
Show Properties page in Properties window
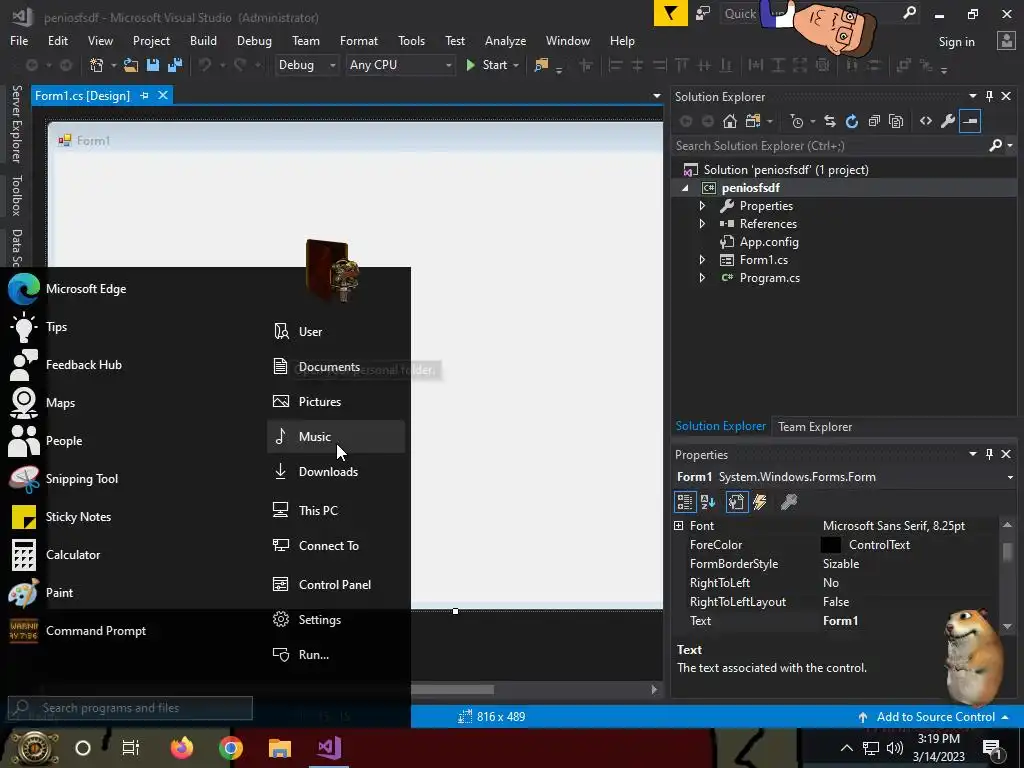[x=737, y=502]
